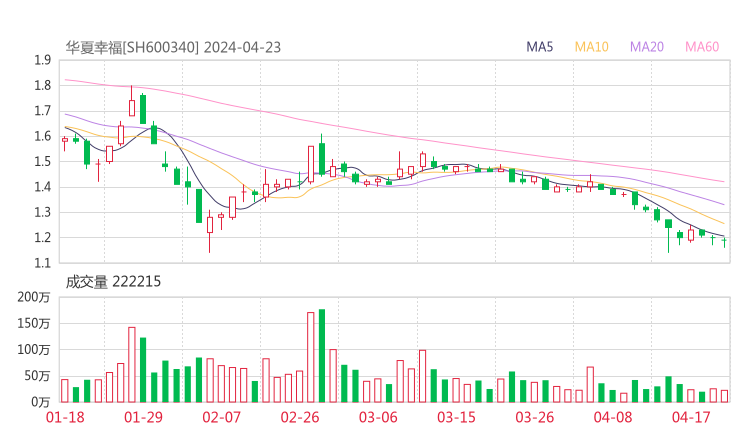Click the 03-06 date axis label
Image resolution: width=740 pixels, height=440 pixels.
coord(378,417)
